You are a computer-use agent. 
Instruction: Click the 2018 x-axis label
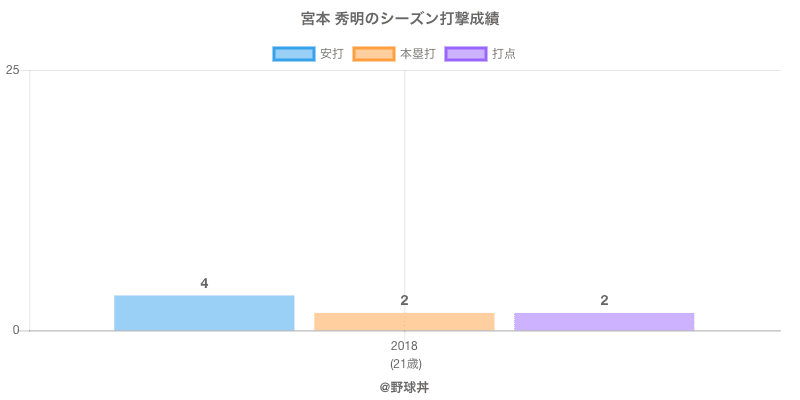(x=405, y=347)
